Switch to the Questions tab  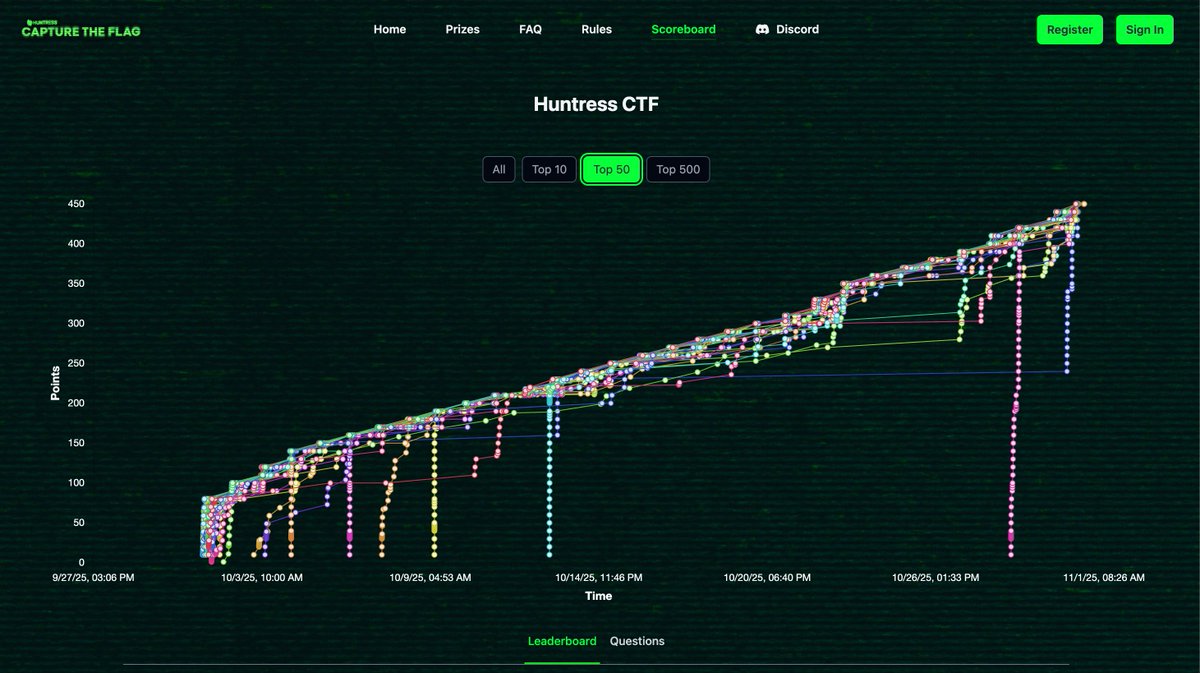(x=637, y=641)
